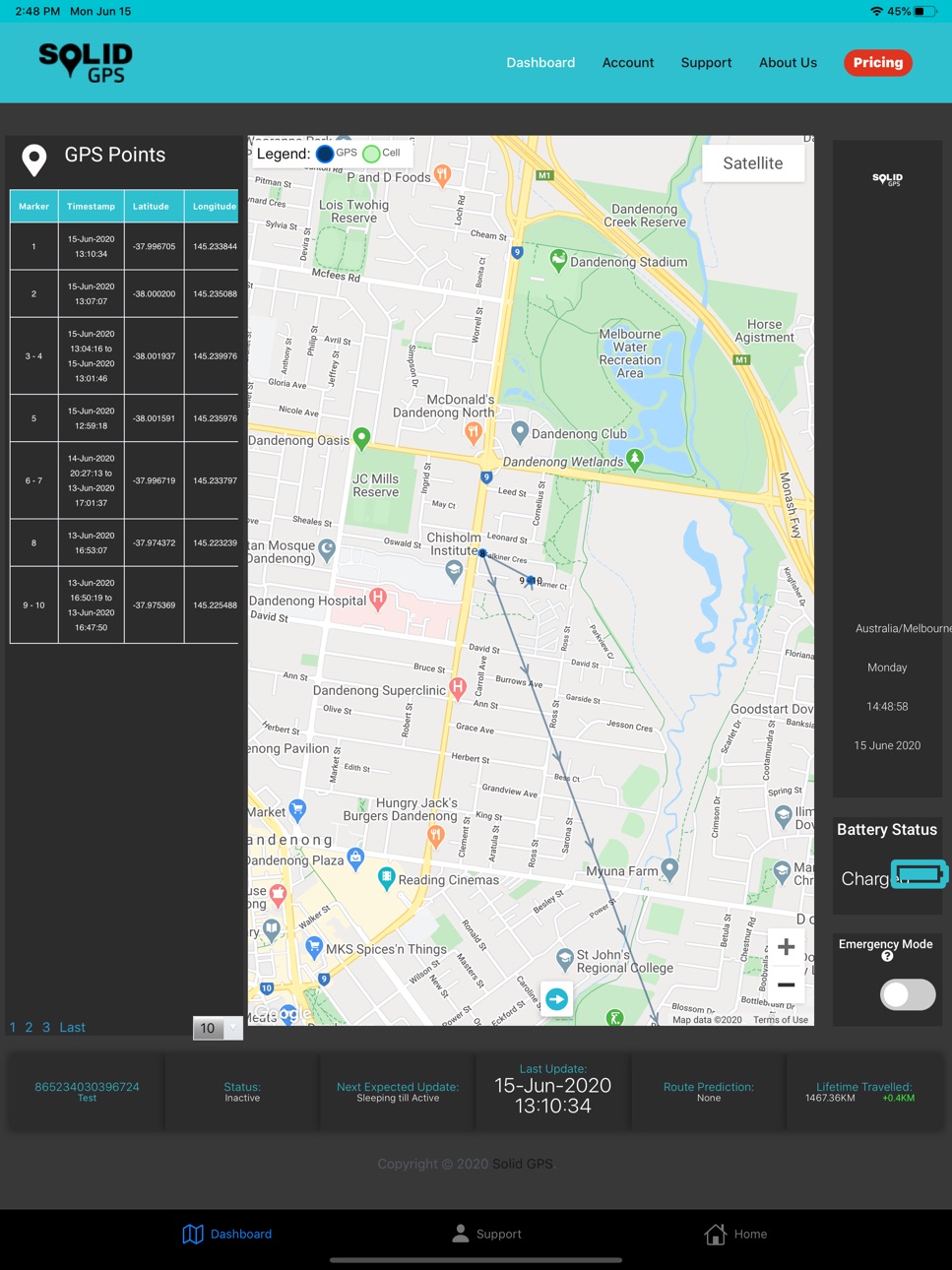Click the Last Update timestamp panel

[552, 1092]
